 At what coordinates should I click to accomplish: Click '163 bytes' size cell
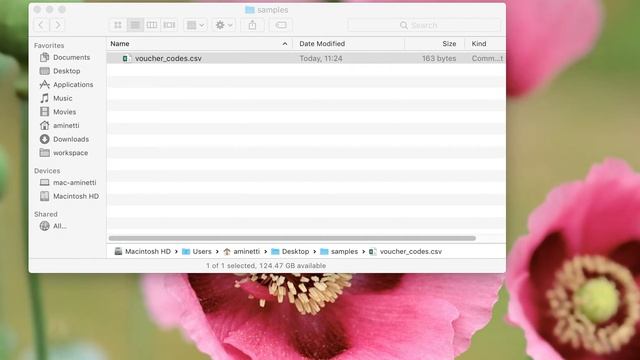[x=439, y=58]
